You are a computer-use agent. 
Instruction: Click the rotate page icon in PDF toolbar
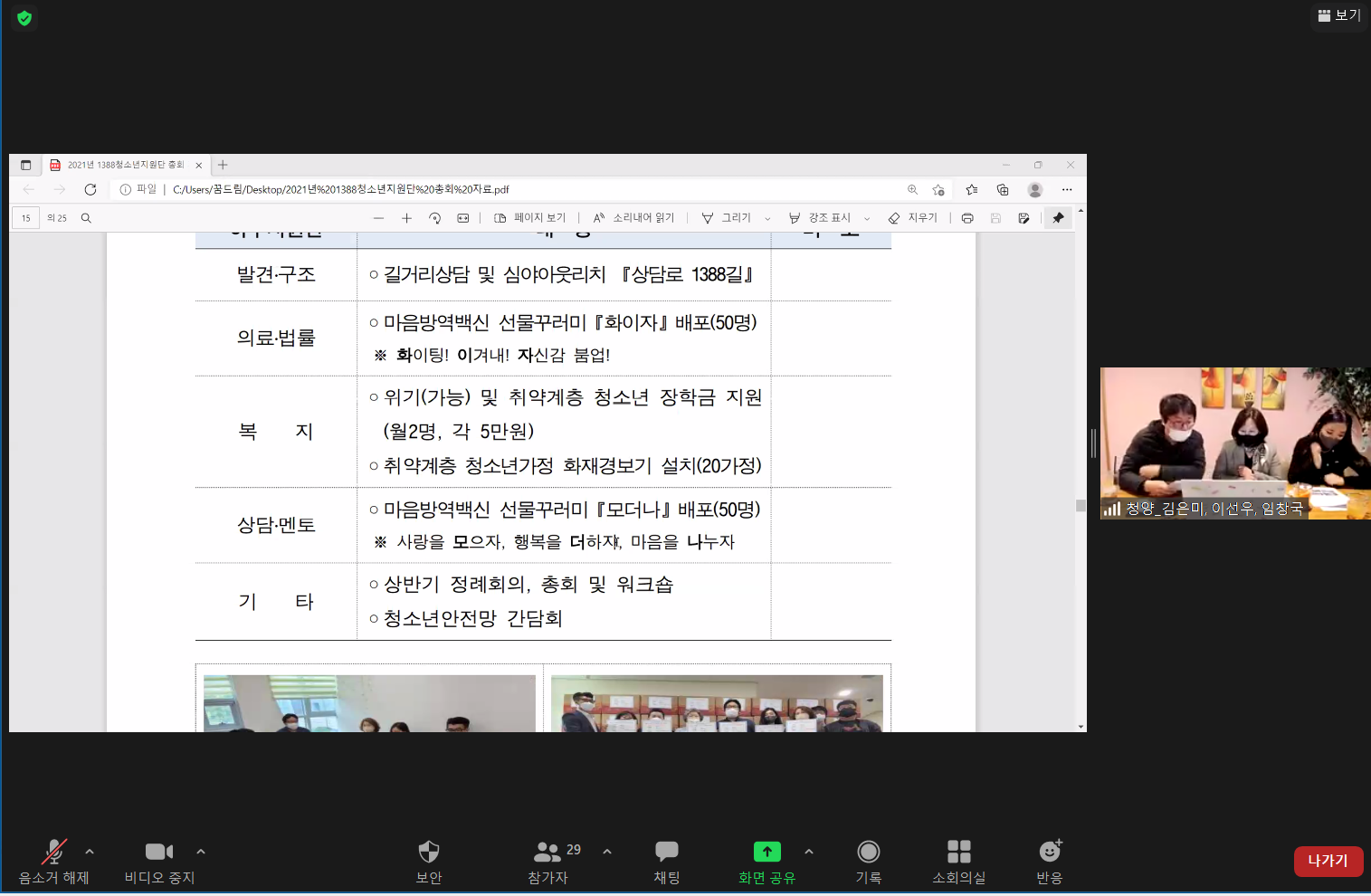[x=434, y=218]
